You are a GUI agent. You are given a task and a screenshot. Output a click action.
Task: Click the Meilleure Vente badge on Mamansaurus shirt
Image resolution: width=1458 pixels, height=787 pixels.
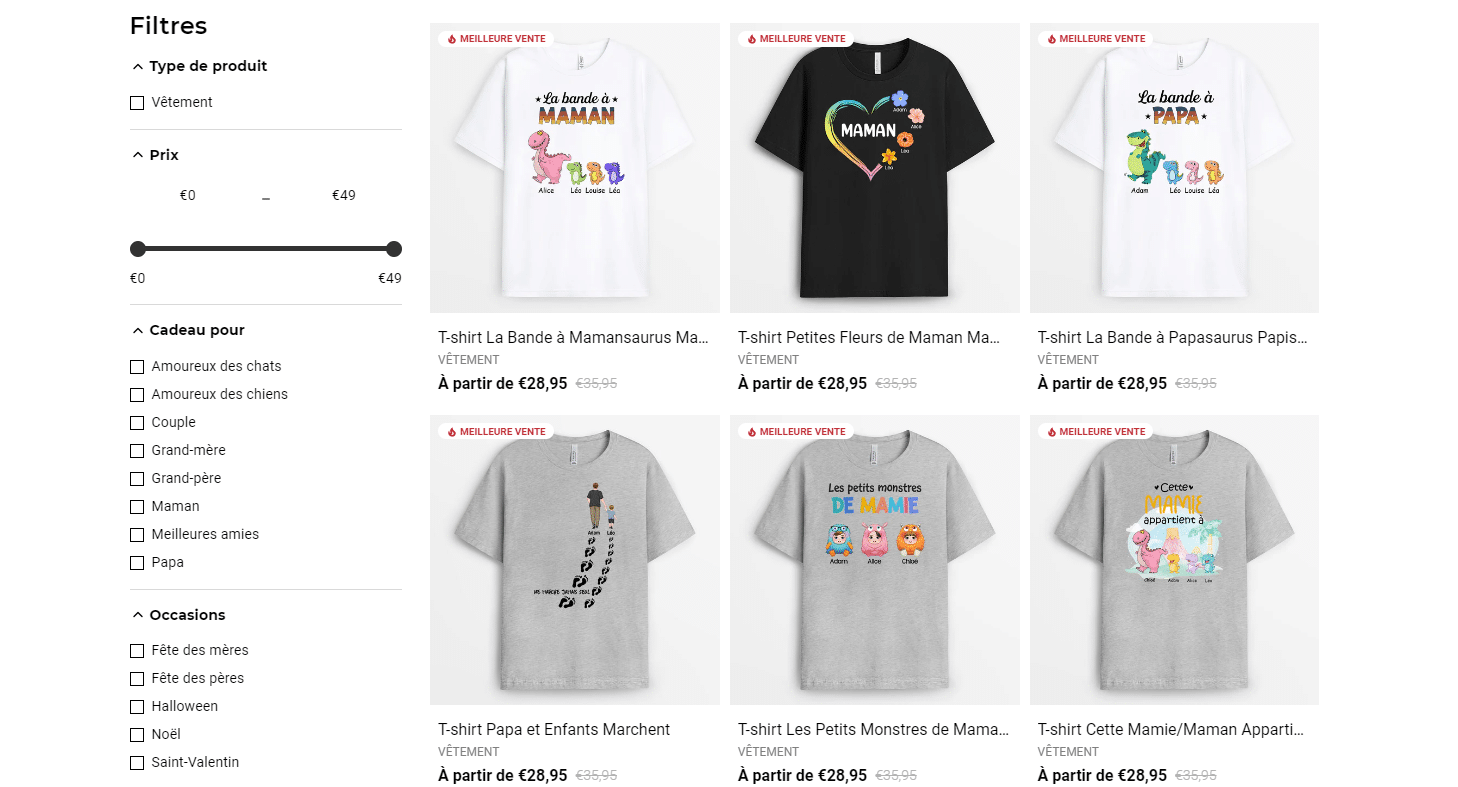click(x=496, y=39)
